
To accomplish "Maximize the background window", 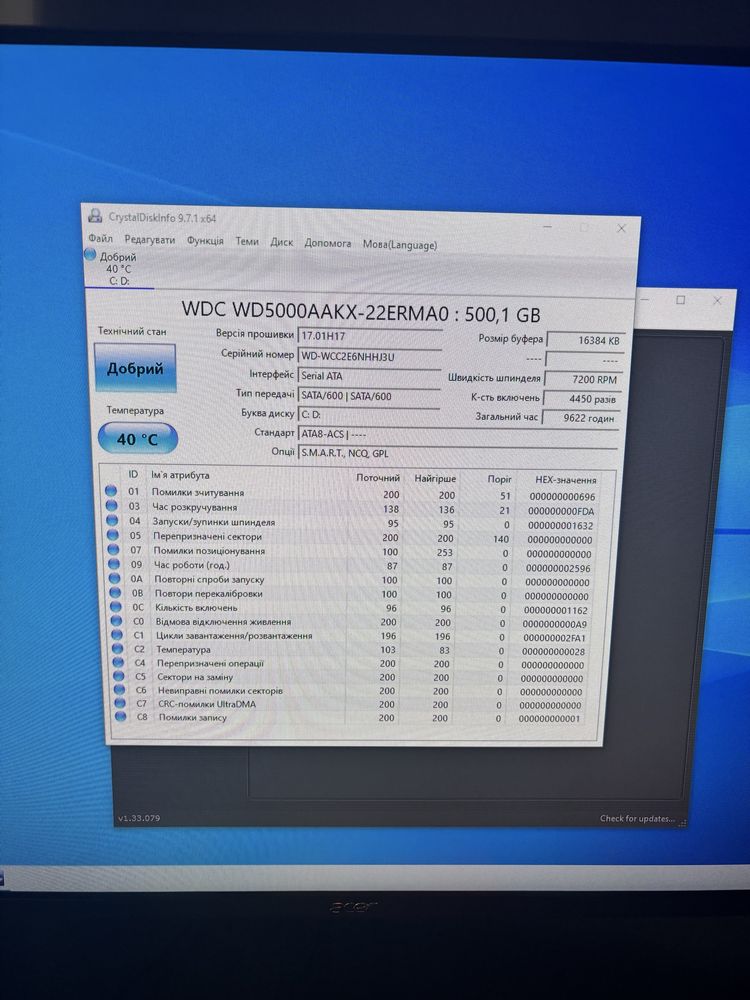I will point(680,300).
